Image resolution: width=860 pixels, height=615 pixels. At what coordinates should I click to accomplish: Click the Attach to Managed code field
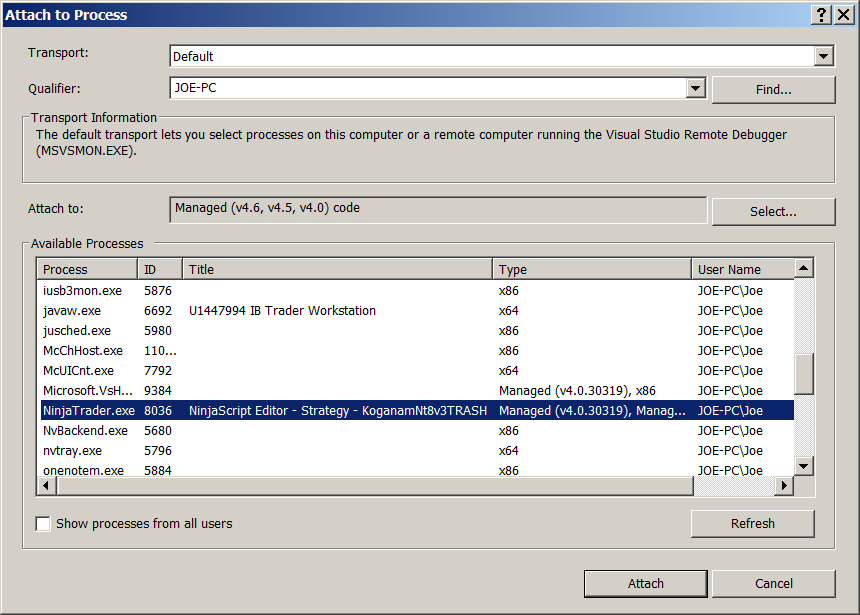[x=438, y=210]
